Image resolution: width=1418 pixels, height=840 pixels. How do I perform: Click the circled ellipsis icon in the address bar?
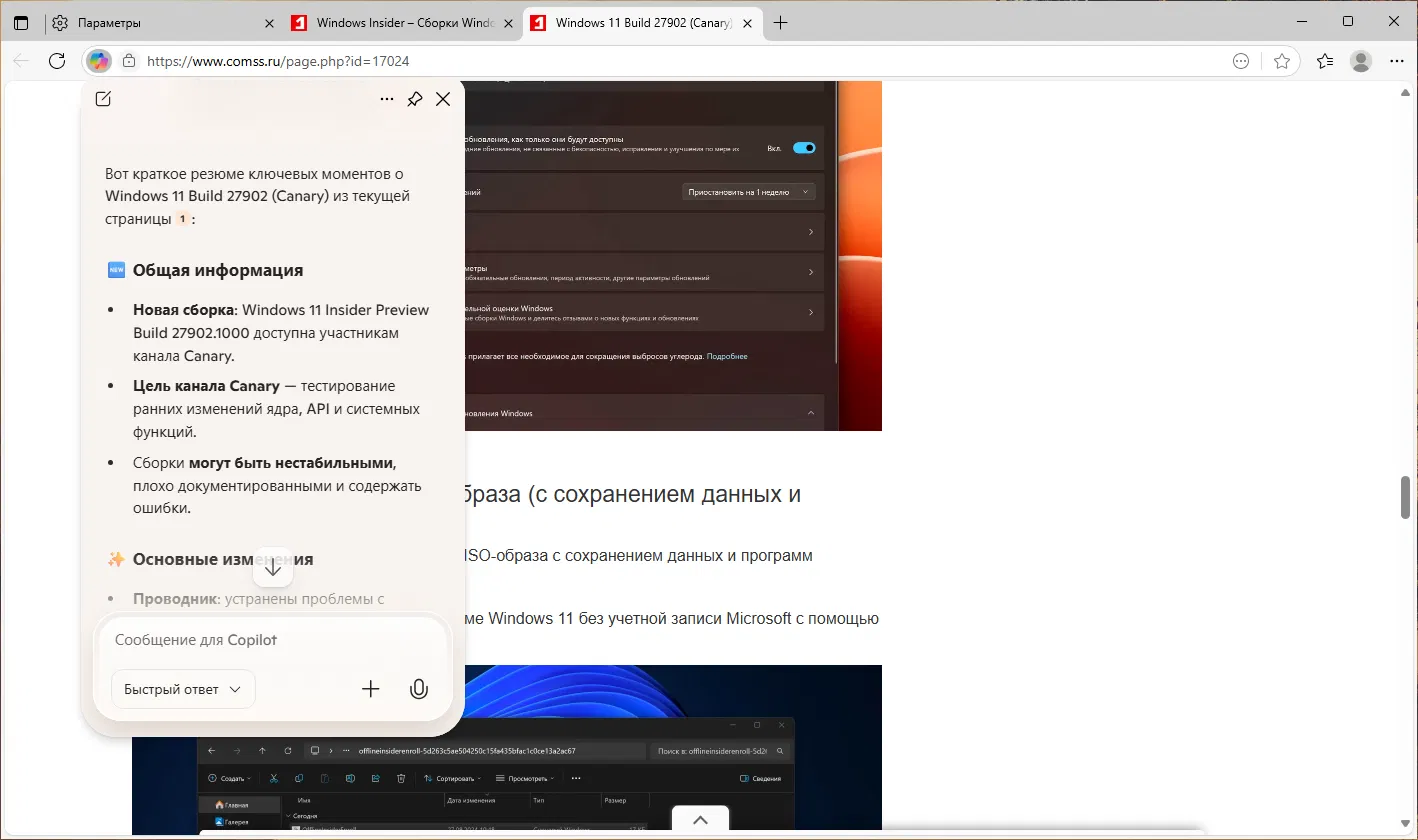coord(1241,61)
